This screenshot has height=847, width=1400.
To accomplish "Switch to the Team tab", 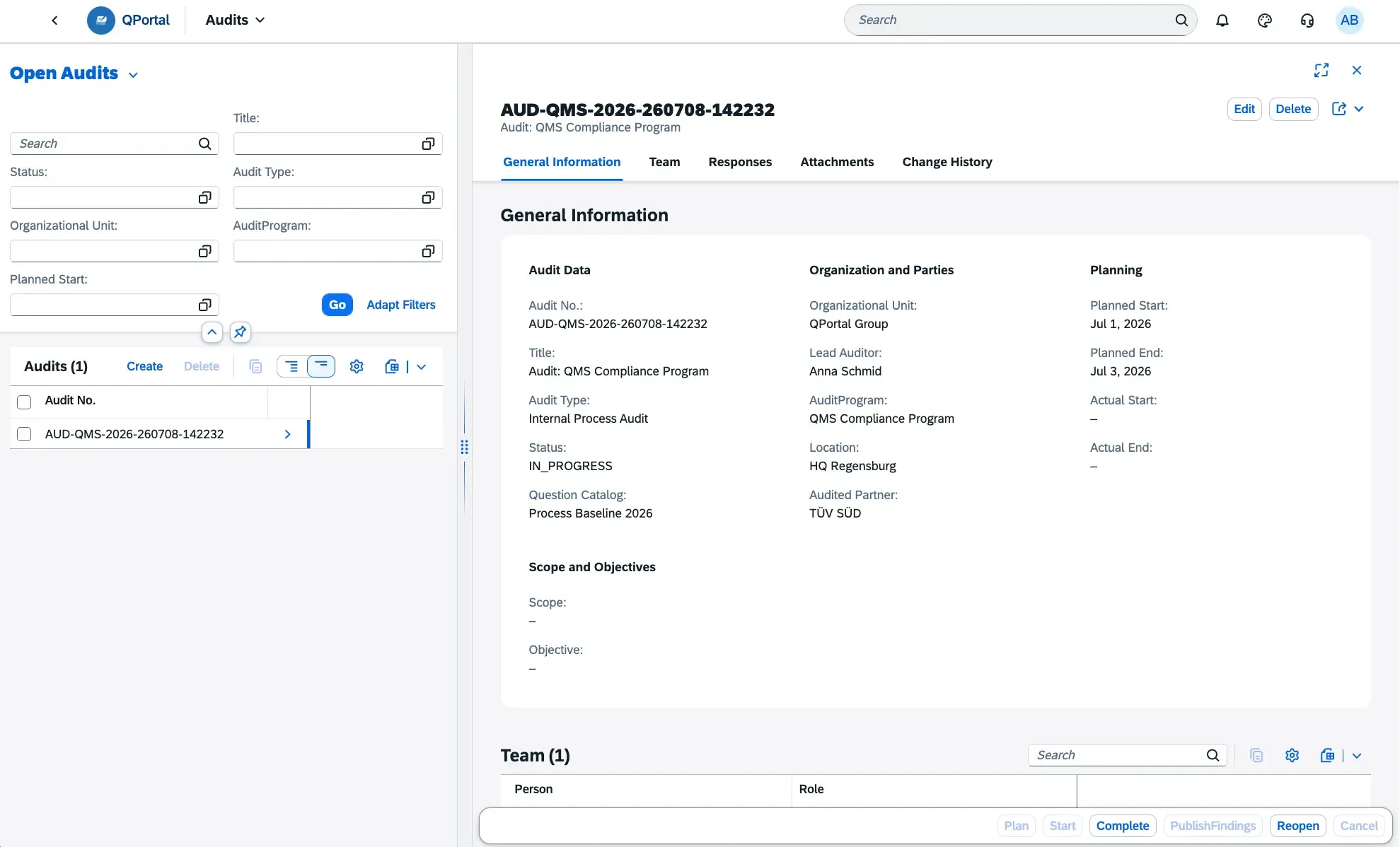I will (664, 162).
